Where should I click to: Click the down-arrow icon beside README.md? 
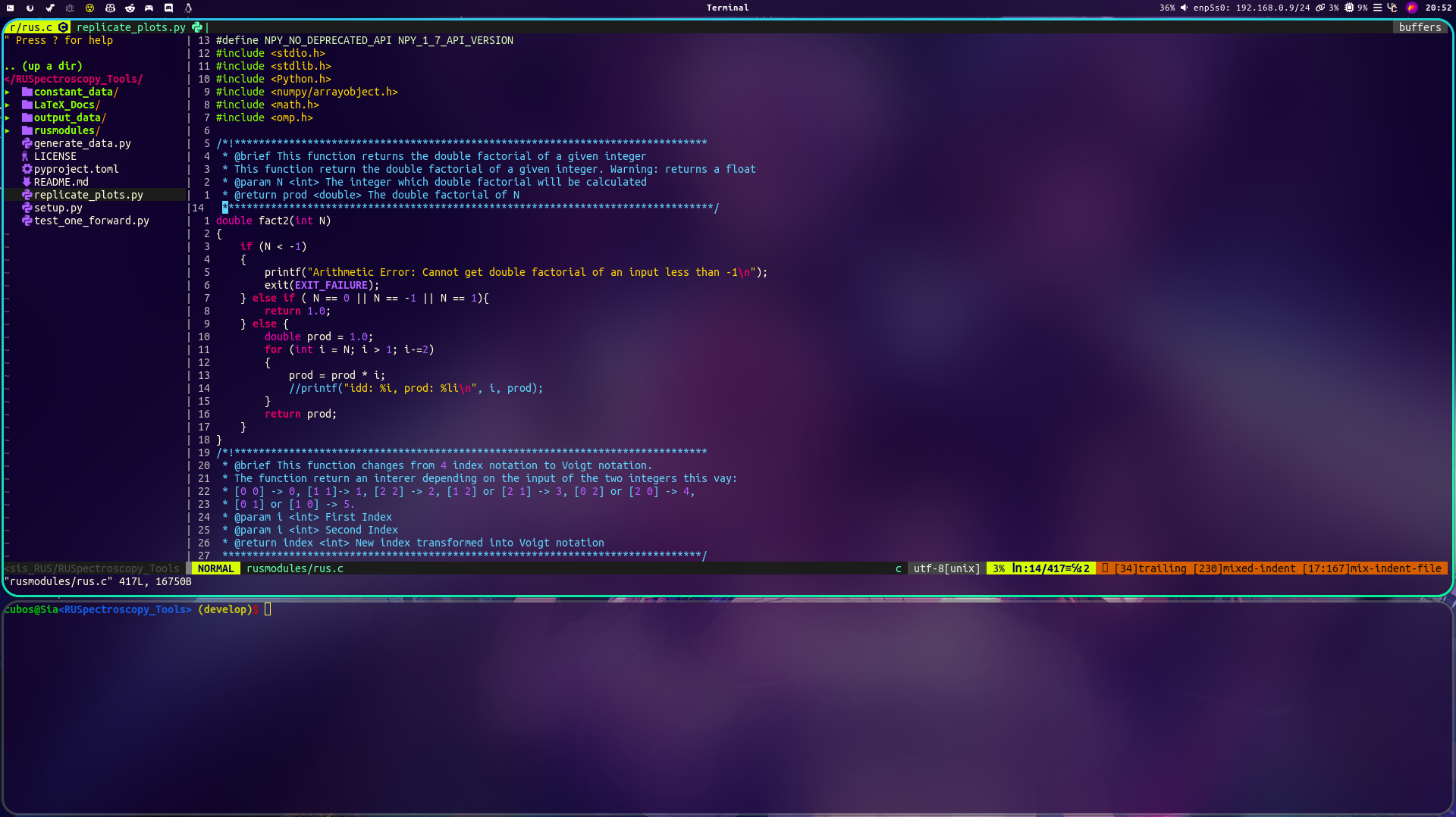(x=27, y=182)
